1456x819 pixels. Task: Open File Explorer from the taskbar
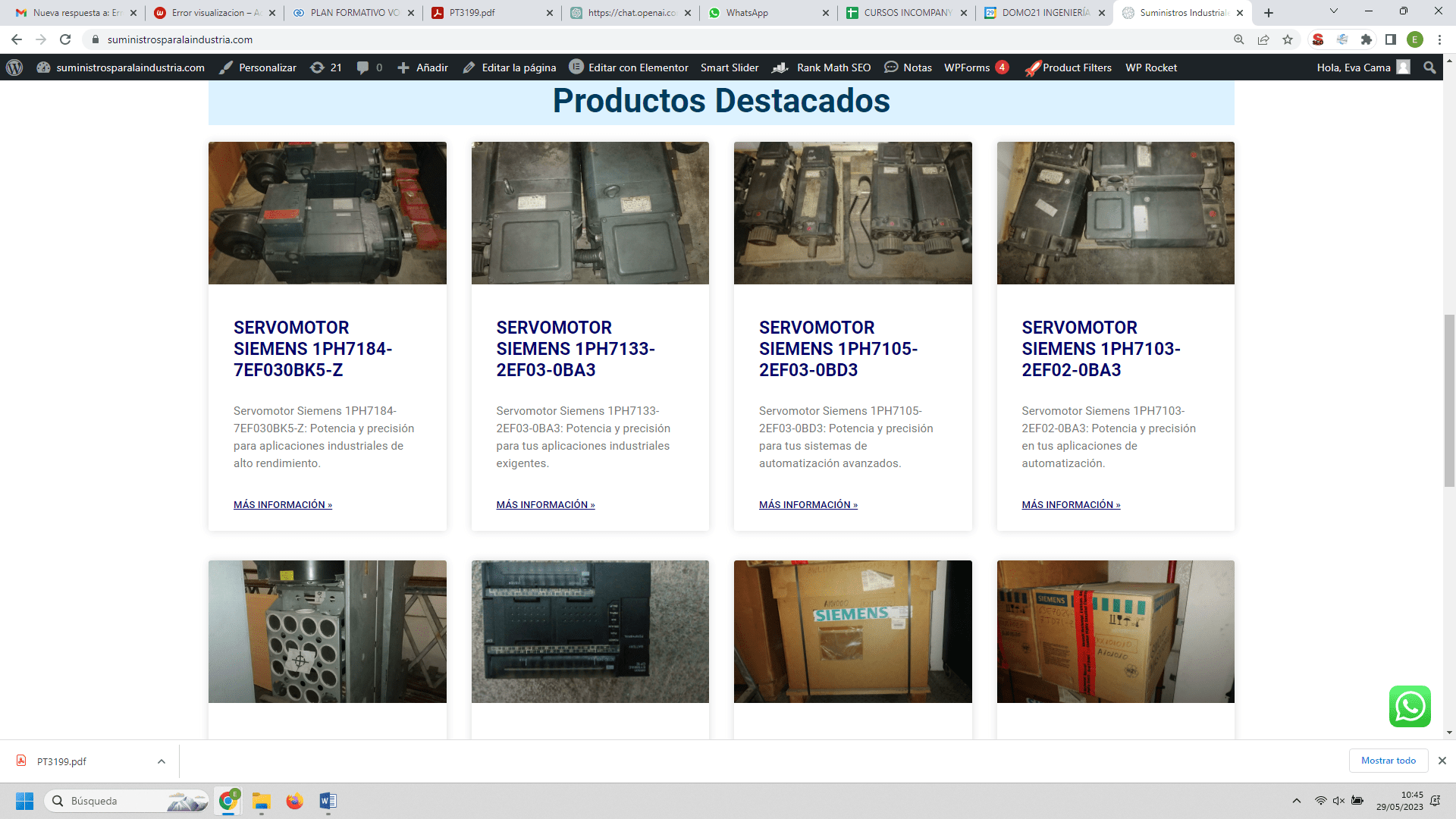pos(262,801)
